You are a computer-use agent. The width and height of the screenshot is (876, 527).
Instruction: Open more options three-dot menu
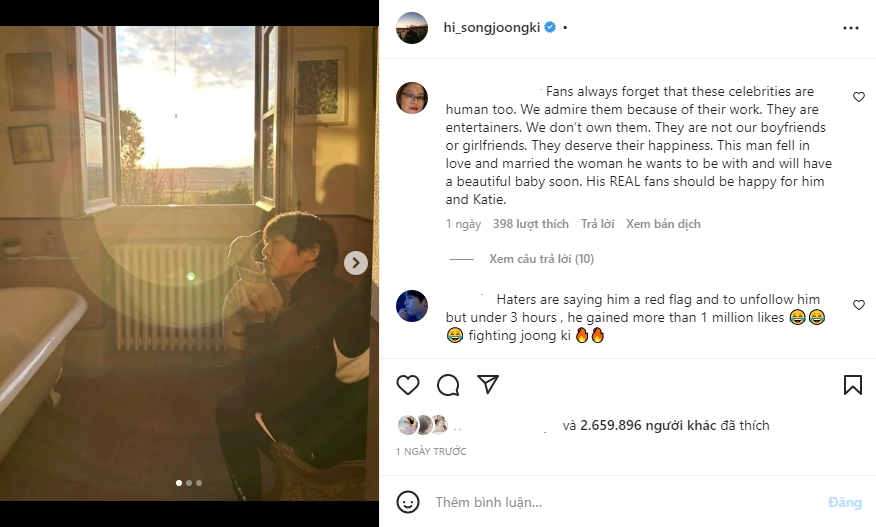coord(851,28)
